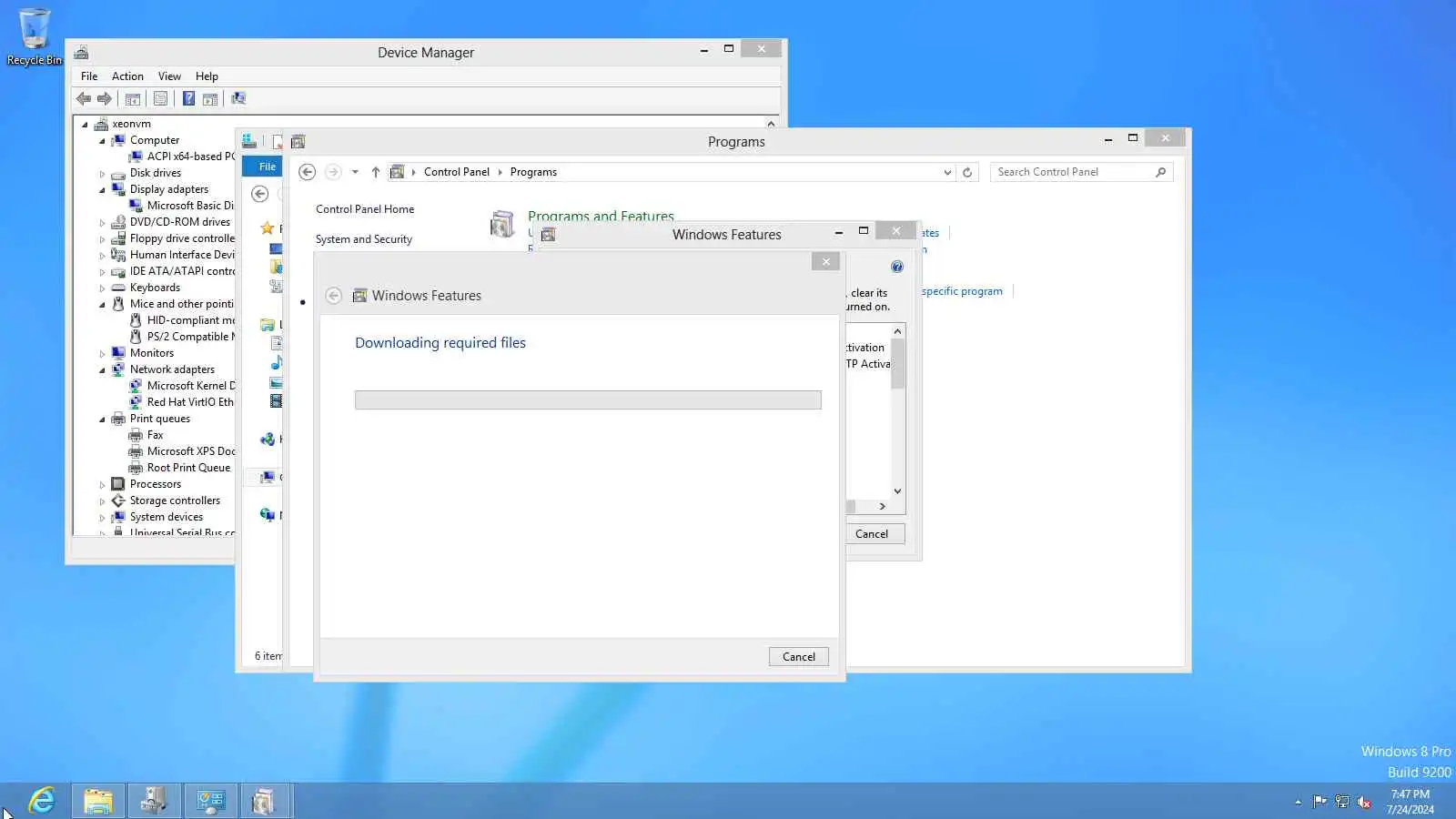This screenshot has height=819, width=1456.
Task: Expand the Monitors node
Action: click(x=102, y=353)
